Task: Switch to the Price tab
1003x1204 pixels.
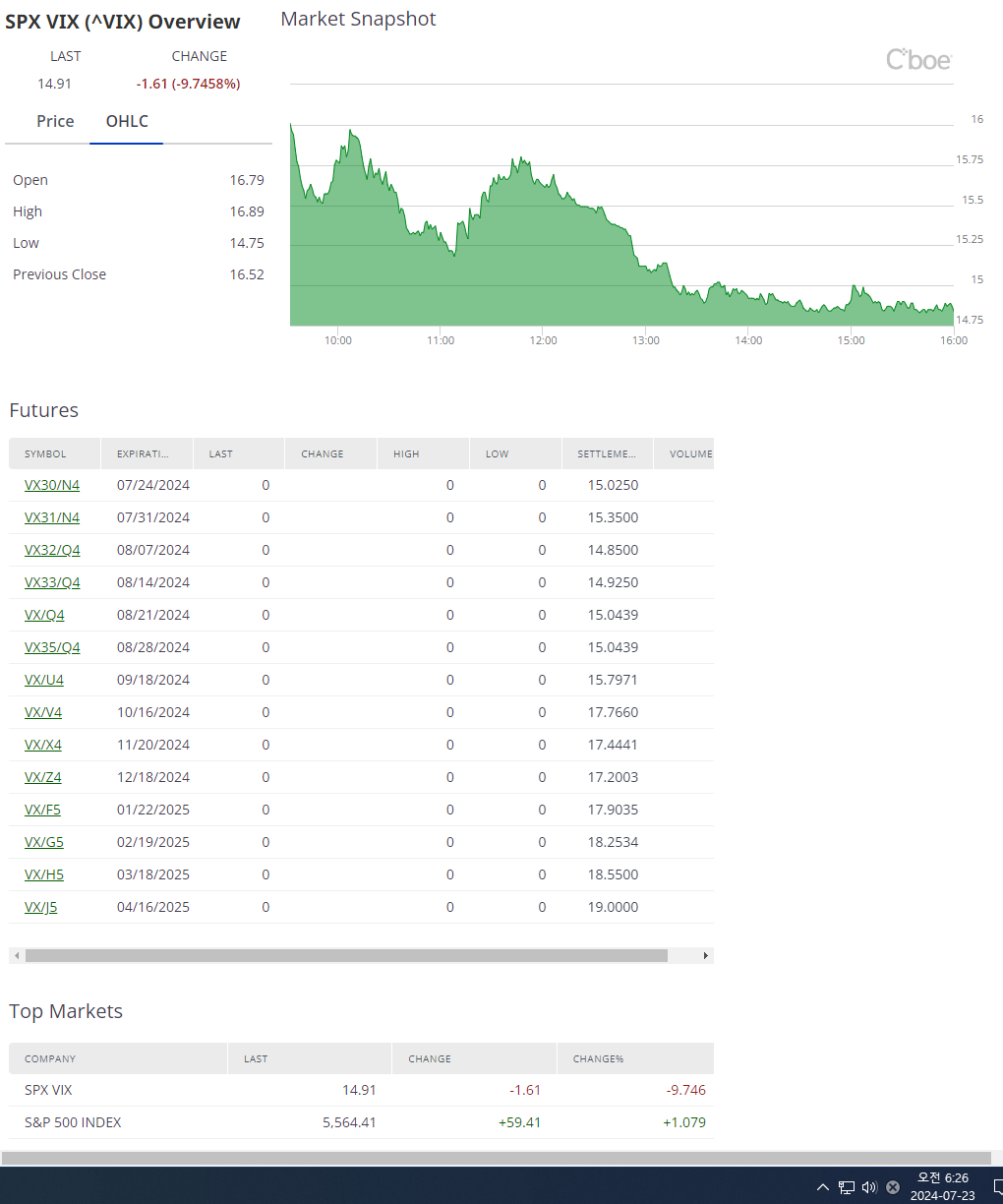Action: point(55,121)
